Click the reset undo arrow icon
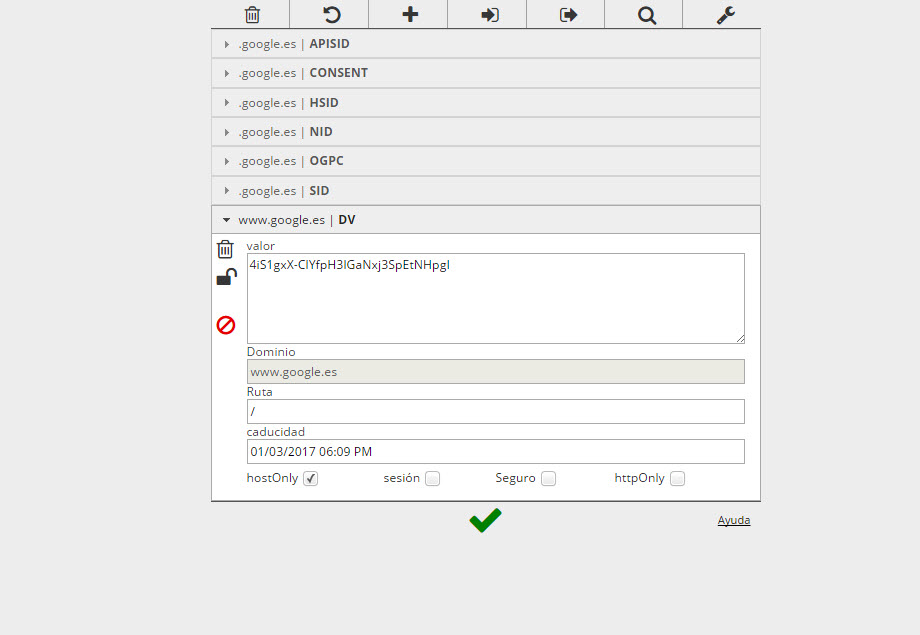The height and width of the screenshot is (635, 920). (331, 15)
